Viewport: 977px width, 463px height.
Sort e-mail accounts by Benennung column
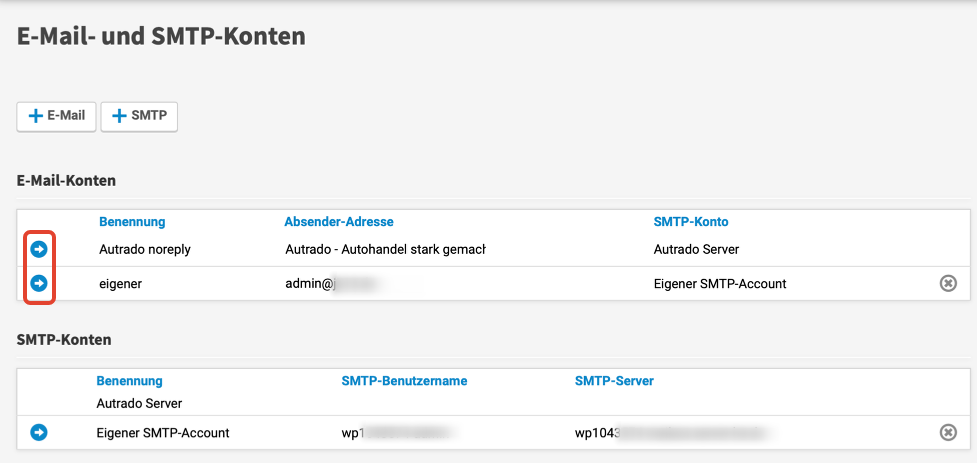[132, 221]
